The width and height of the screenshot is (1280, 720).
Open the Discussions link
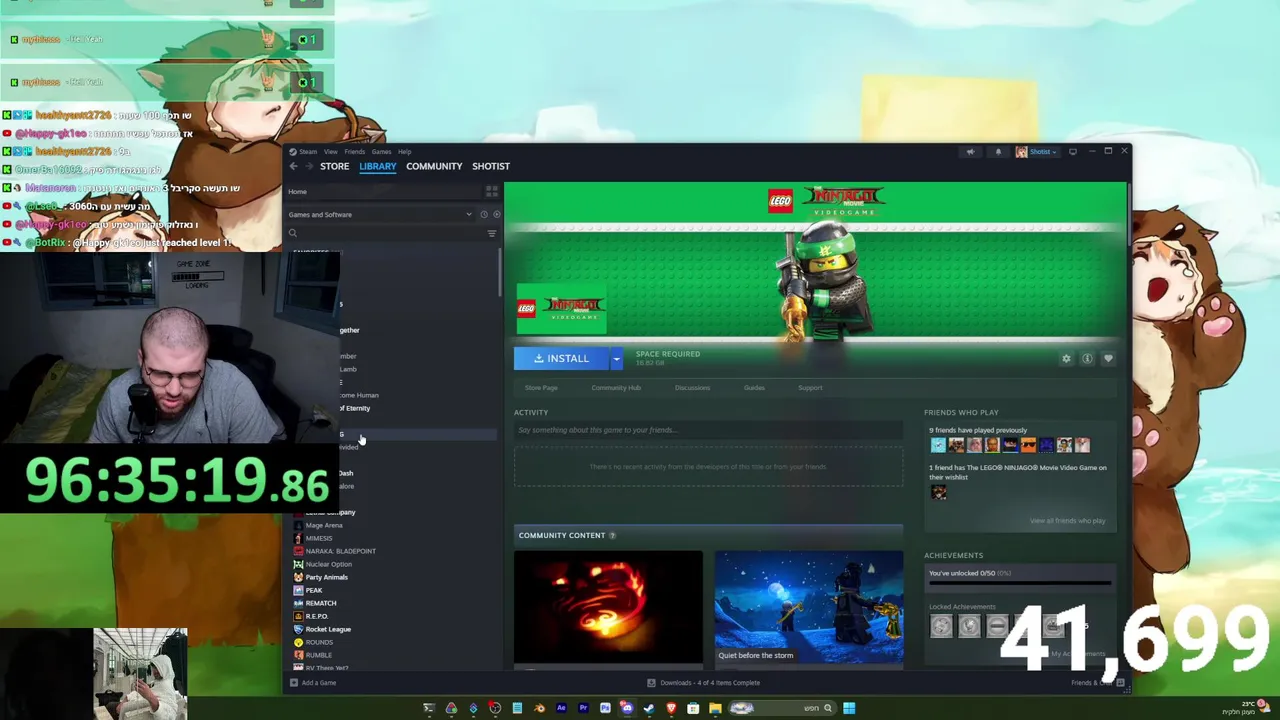coord(692,388)
